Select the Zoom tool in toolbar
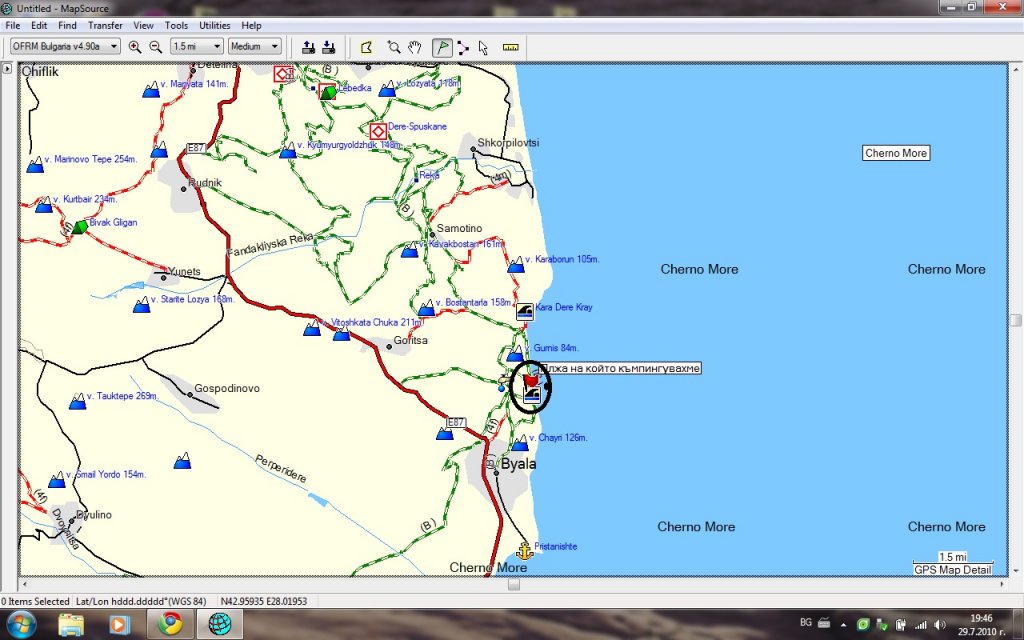Viewport: 1024px width, 640px height. [x=394, y=47]
